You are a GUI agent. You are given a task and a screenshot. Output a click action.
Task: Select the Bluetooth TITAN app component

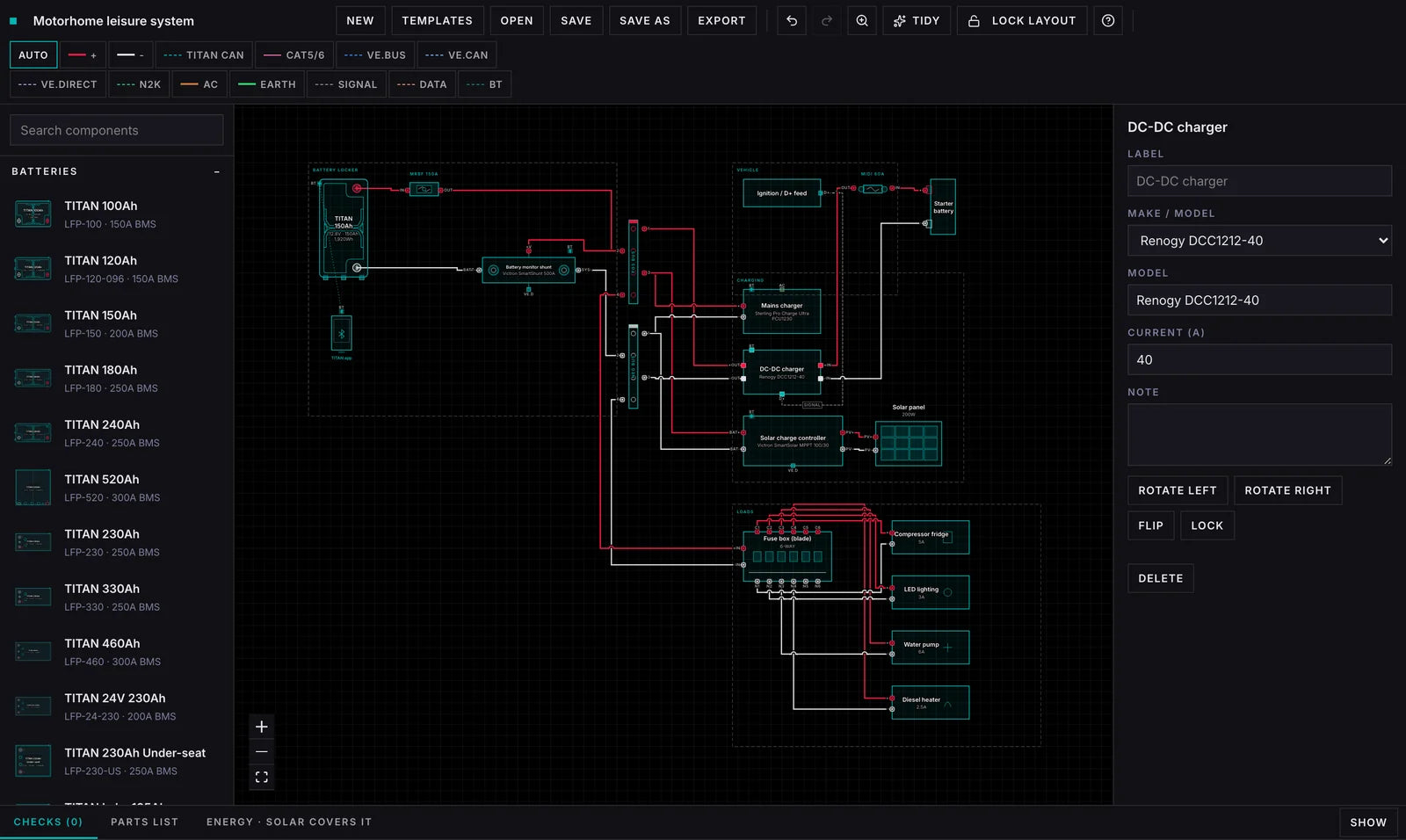click(342, 333)
